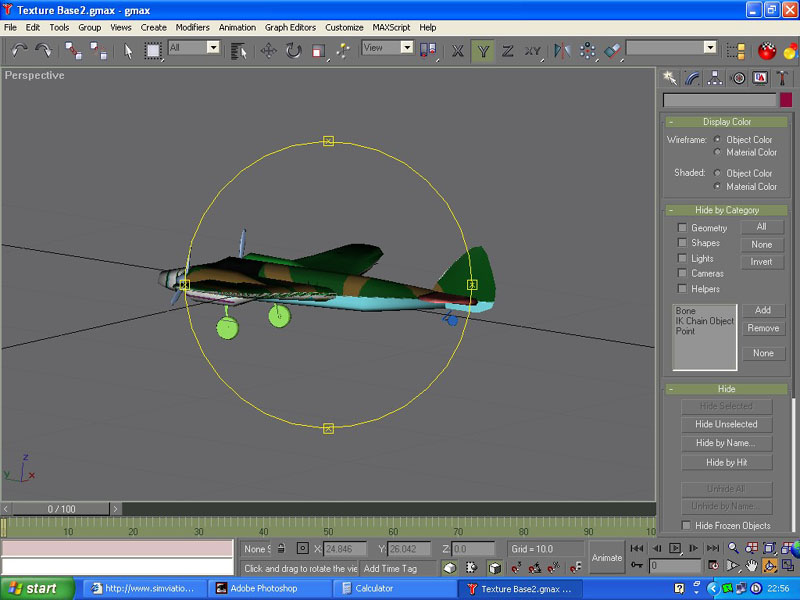Toggle Hide Frozen Objects checkbox
The height and width of the screenshot is (600, 800).
pyautogui.click(x=686, y=526)
